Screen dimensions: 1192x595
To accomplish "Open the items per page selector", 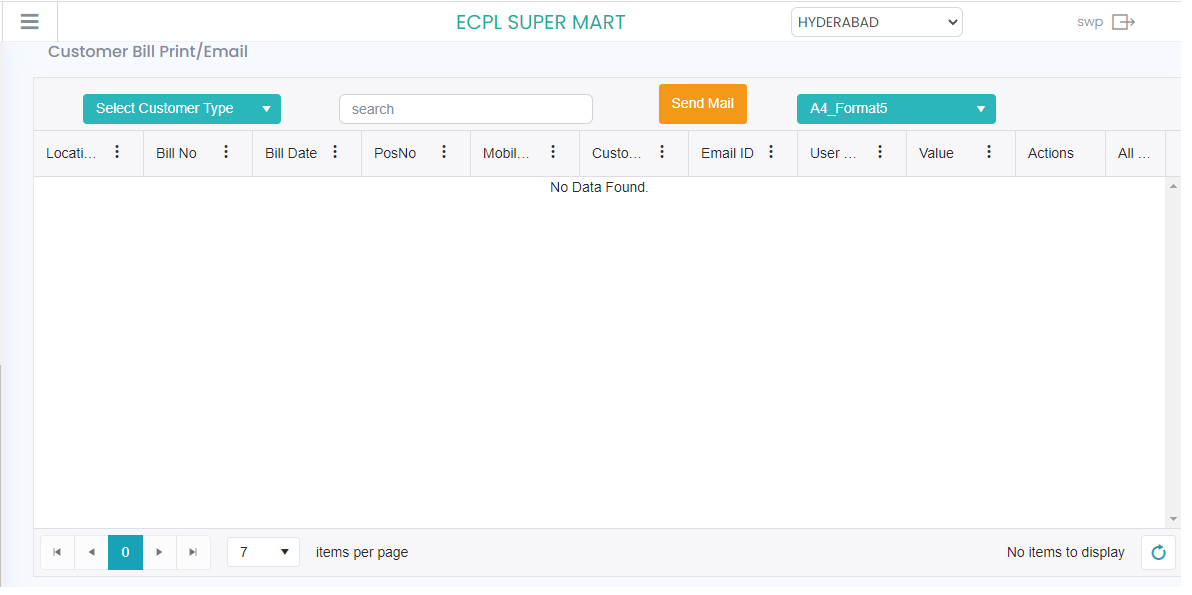I will point(263,552).
